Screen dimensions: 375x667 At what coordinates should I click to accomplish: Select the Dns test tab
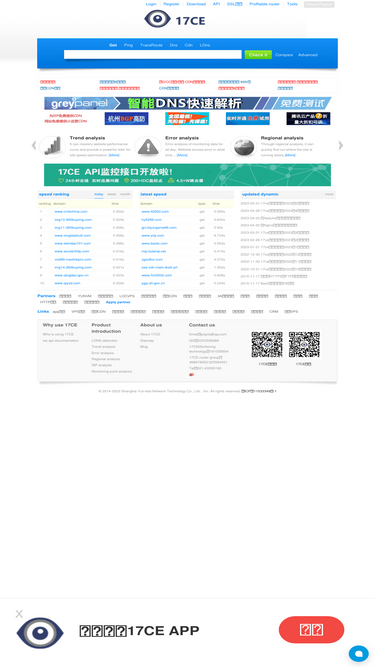pos(173,45)
